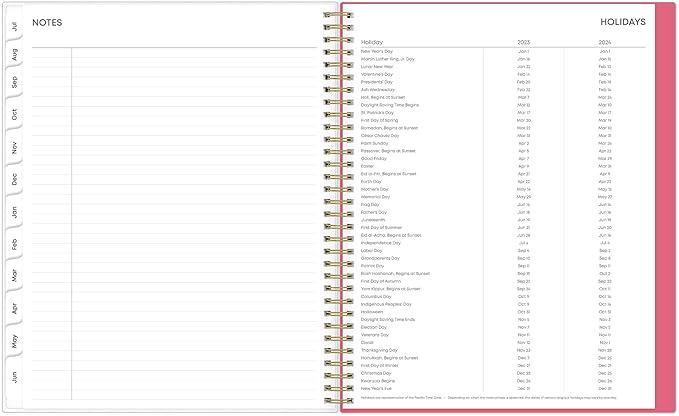
Task: Select the 2024 column header
Action: [x=604, y=42]
